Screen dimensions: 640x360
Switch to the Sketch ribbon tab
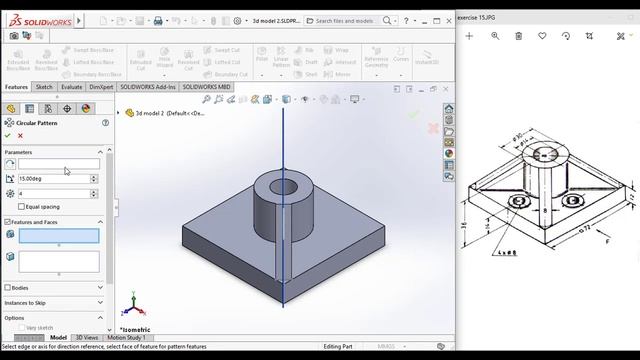[x=44, y=87]
